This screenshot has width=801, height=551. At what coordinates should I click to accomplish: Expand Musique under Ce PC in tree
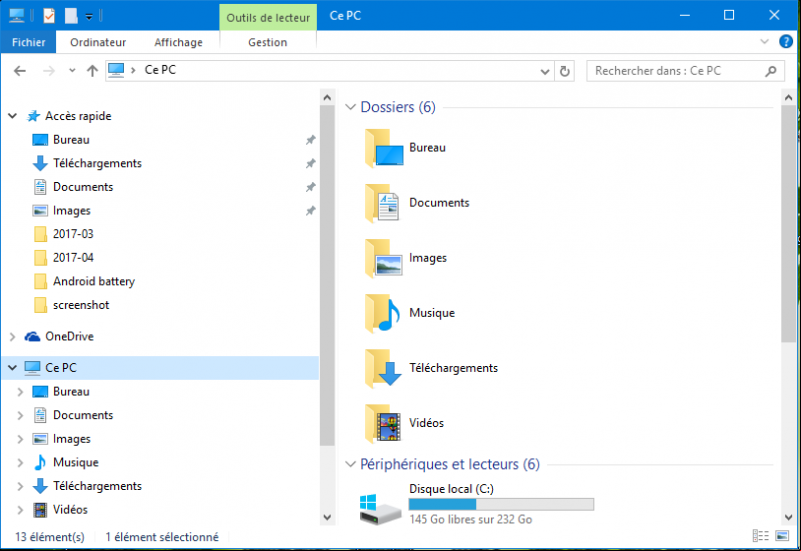click(20, 463)
